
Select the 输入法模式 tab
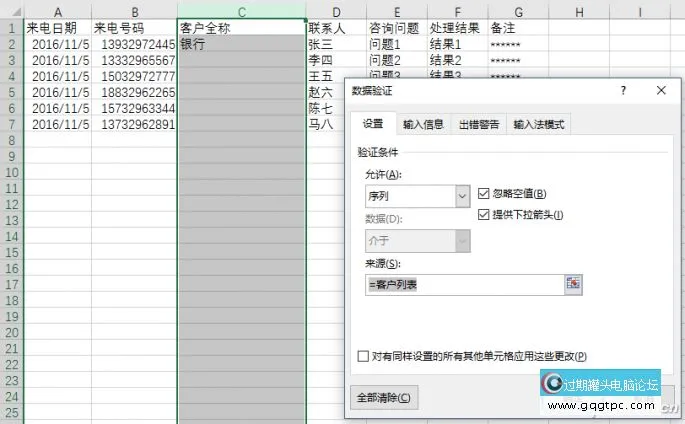tap(539, 124)
